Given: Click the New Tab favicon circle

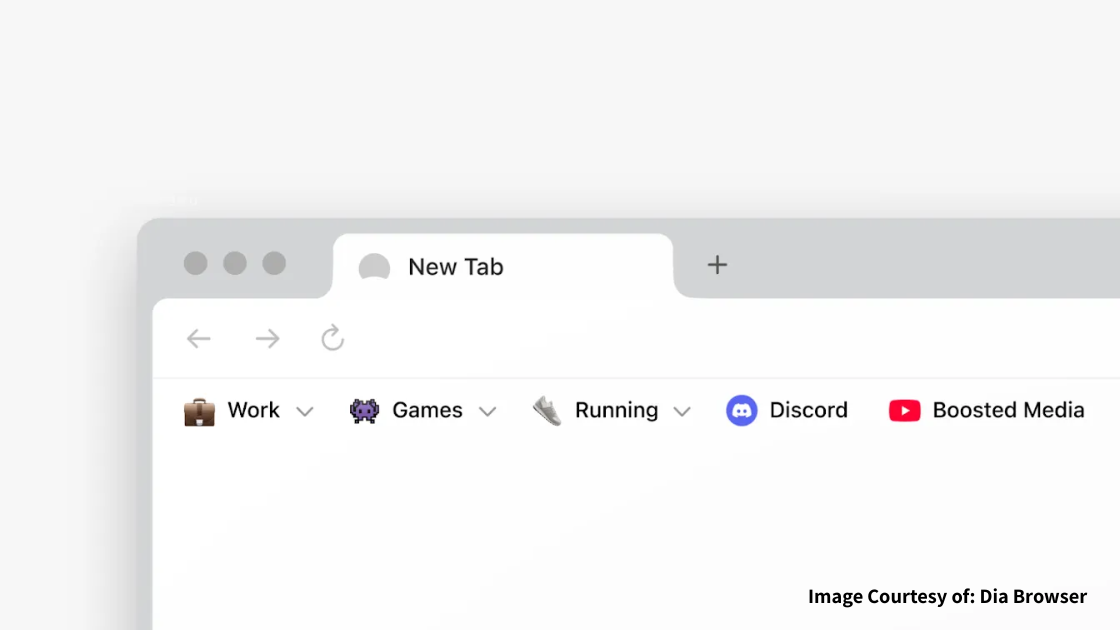Looking at the screenshot, I should click(x=374, y=268).
